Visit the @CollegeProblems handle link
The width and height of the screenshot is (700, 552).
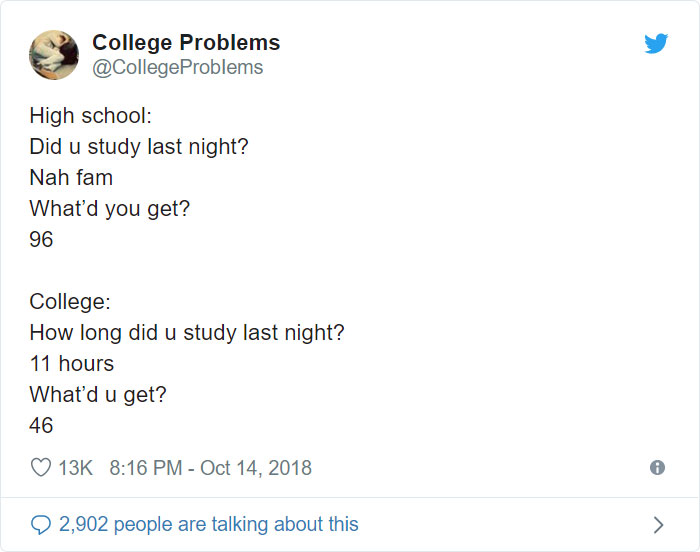point(177,67)
